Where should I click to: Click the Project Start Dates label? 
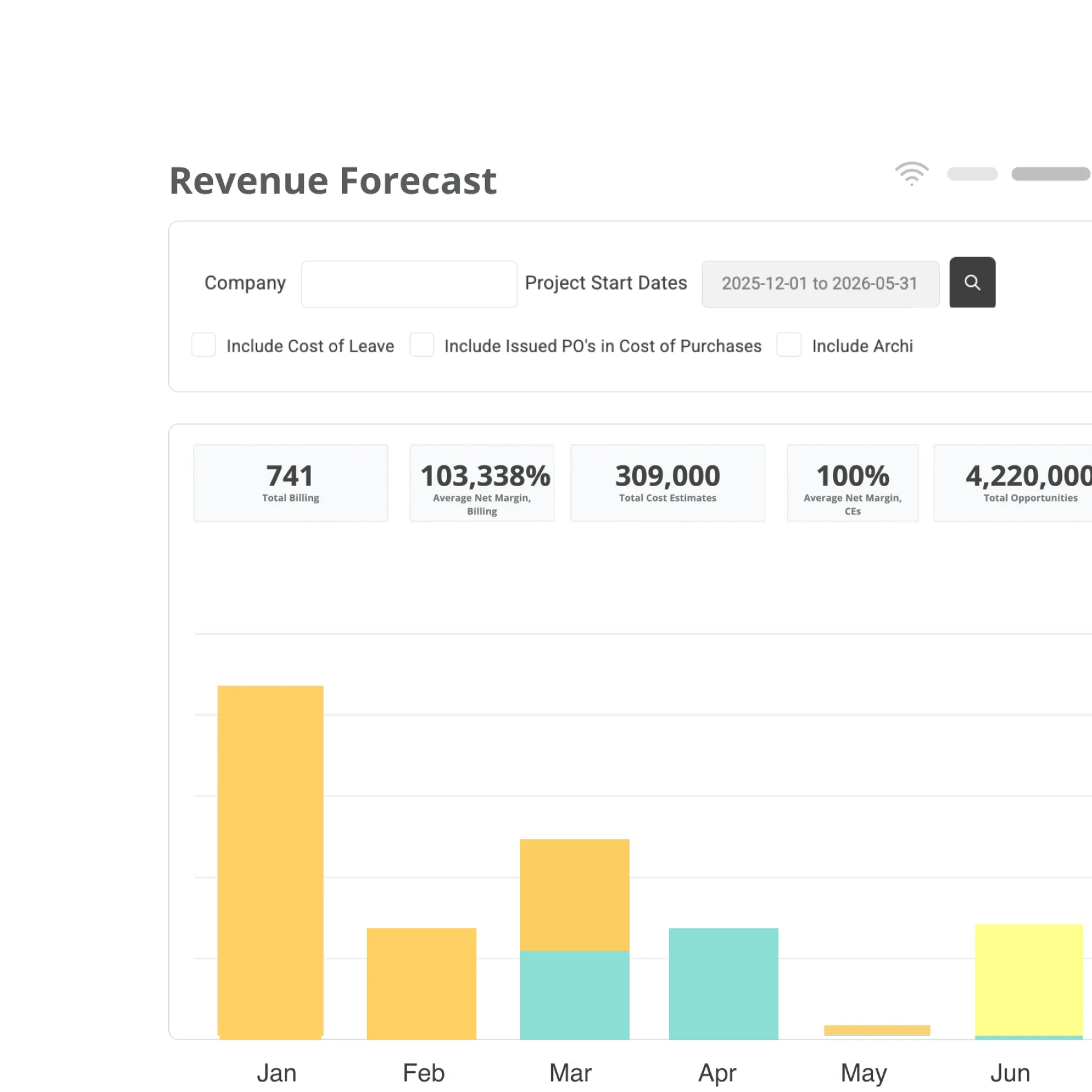coord(606,282)
